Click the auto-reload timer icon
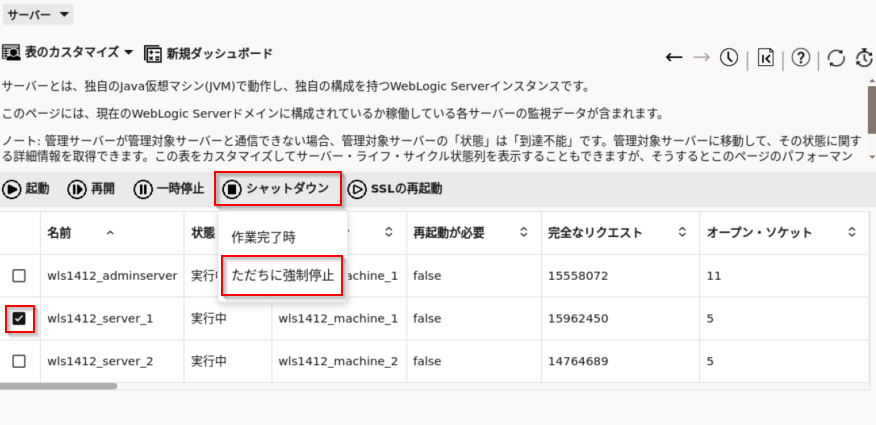This screenshot has height=425, width=876. coord(865,59)
